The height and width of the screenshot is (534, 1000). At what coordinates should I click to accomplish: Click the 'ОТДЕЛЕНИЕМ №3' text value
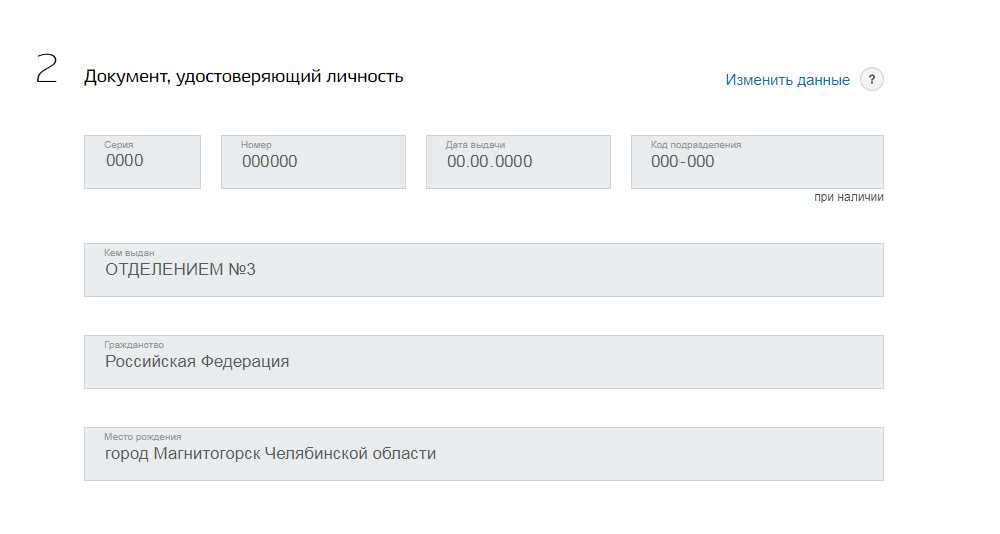pos(180,270)
